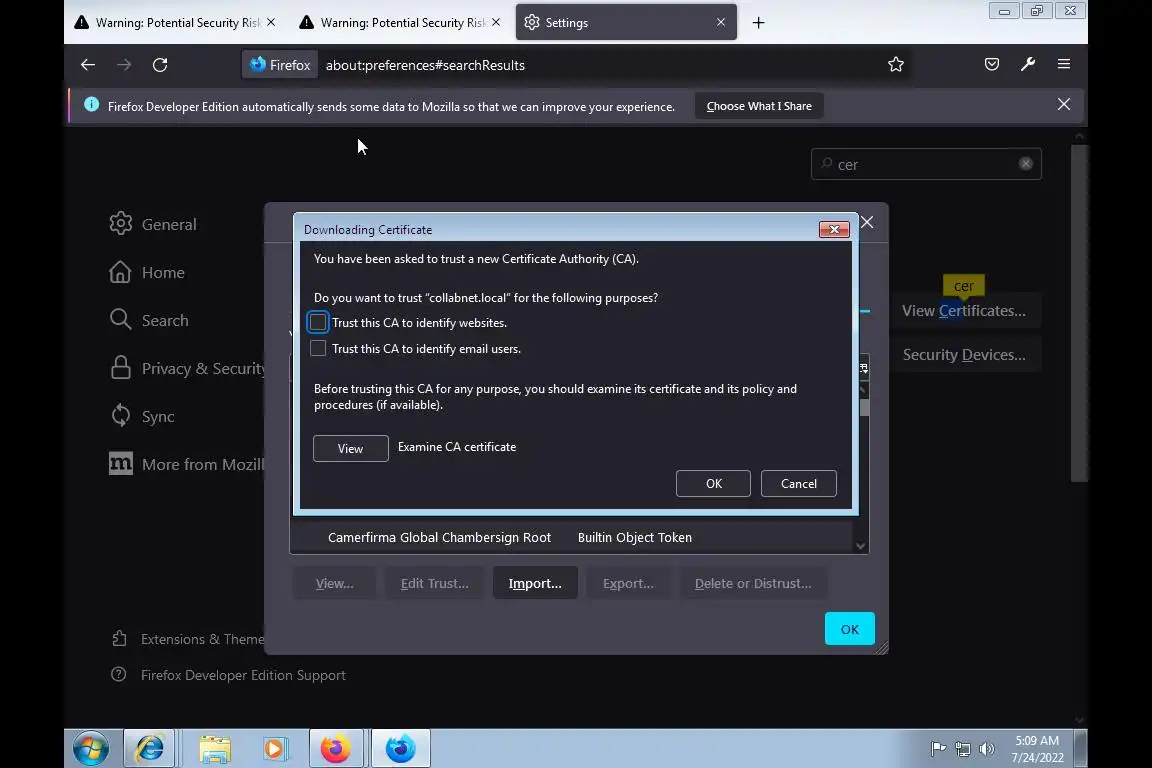
Task: Click the Firefox identity badge in address bar
Action: (280, 65)
